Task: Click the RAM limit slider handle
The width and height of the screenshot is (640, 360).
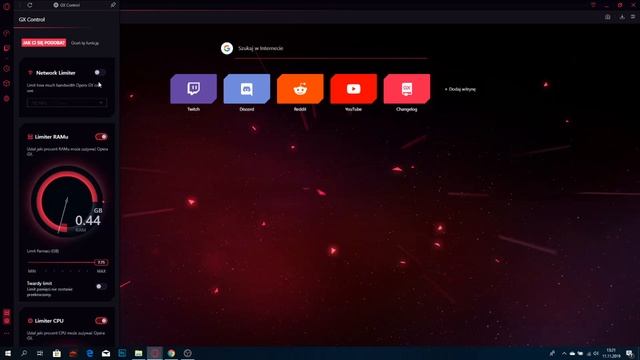Action: [101, 262]
